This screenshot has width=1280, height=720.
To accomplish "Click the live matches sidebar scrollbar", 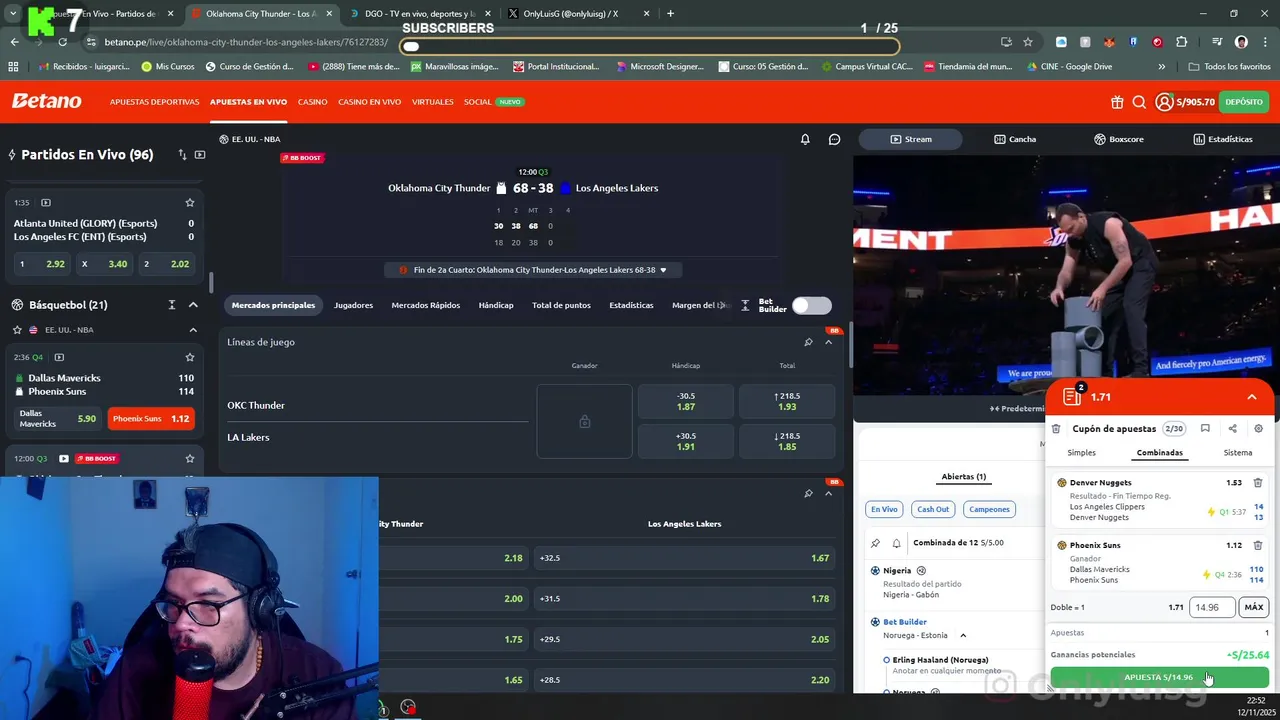I will coord(210,283).
